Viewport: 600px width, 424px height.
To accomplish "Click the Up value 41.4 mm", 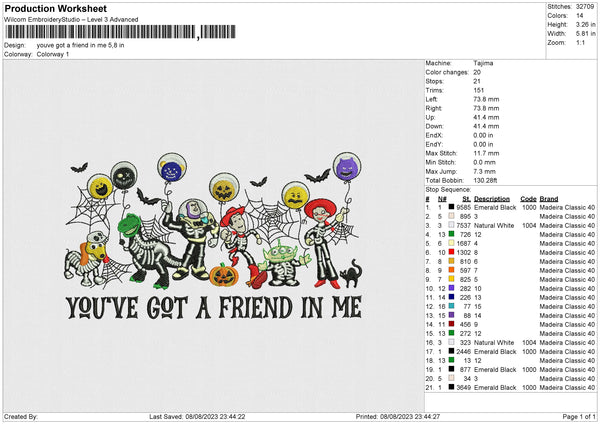I will pyautogui.click(x=486, y=117).
